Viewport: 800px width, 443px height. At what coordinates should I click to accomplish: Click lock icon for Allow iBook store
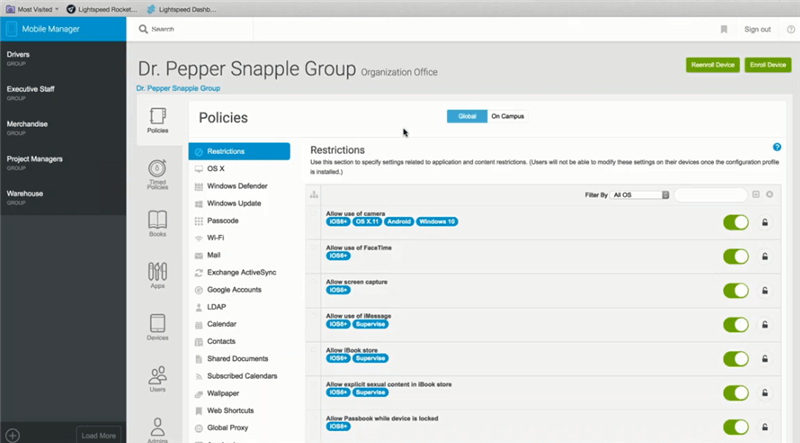(x=765, y=359)
